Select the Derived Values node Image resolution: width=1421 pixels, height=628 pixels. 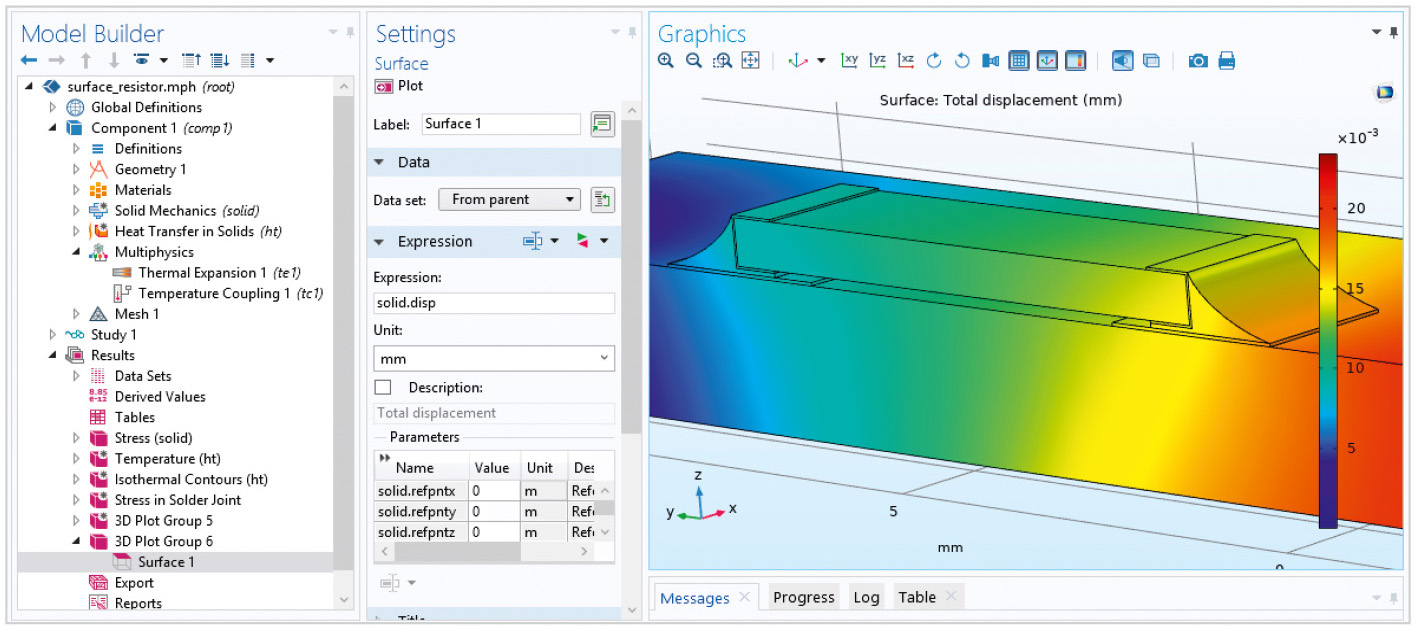coord(160,397)
